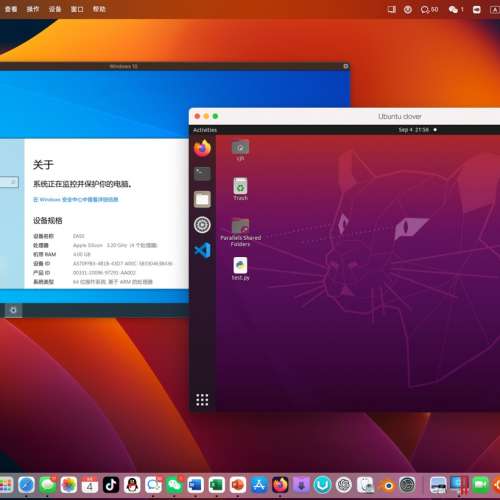
Task: Select the 设备规格 section heading
Action: pos(48,220)
